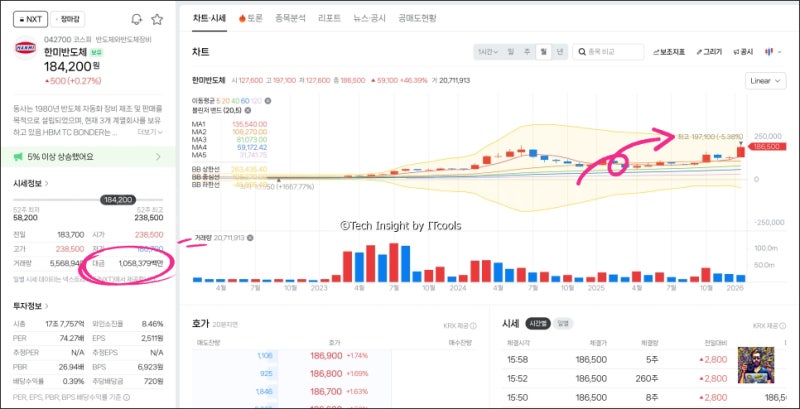Click the info icon beside 호가 KRX 제공
Screen dimensions: 800x409
(x=473, y=325)
